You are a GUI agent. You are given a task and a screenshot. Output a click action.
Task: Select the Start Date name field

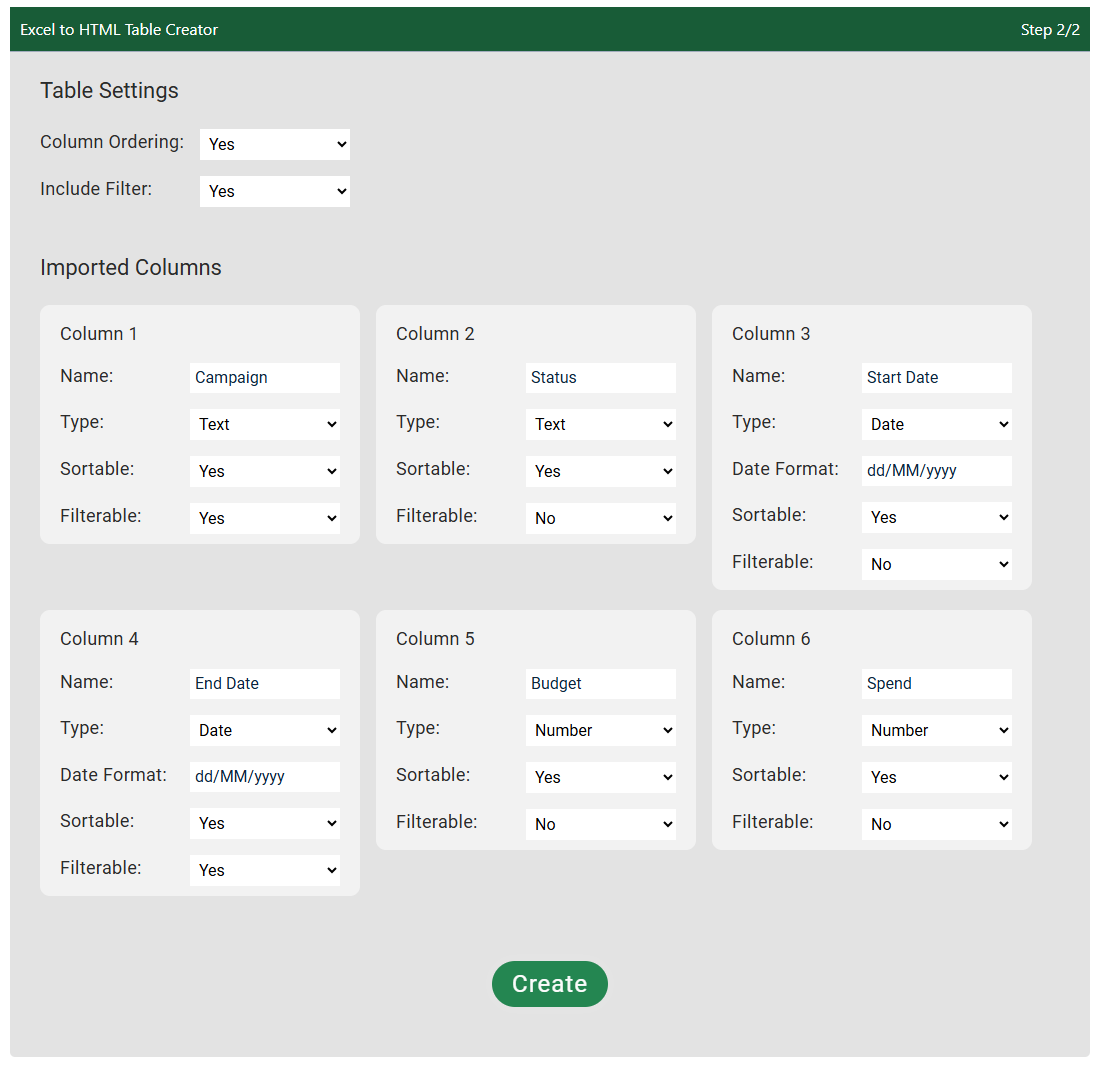pyautogui.click(x=936, y=378)
